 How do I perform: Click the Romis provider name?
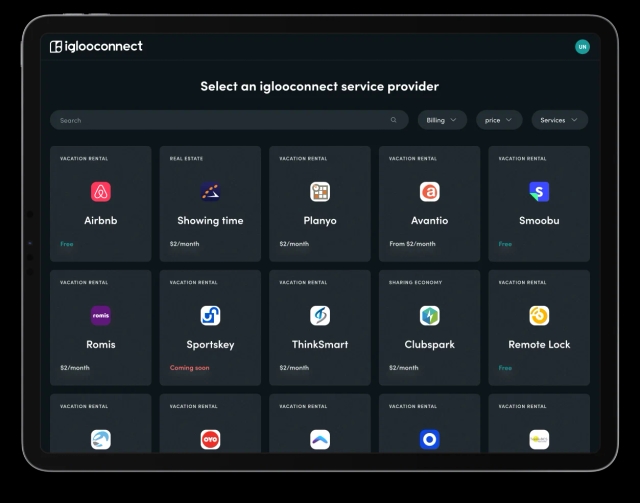coord(101,345)
